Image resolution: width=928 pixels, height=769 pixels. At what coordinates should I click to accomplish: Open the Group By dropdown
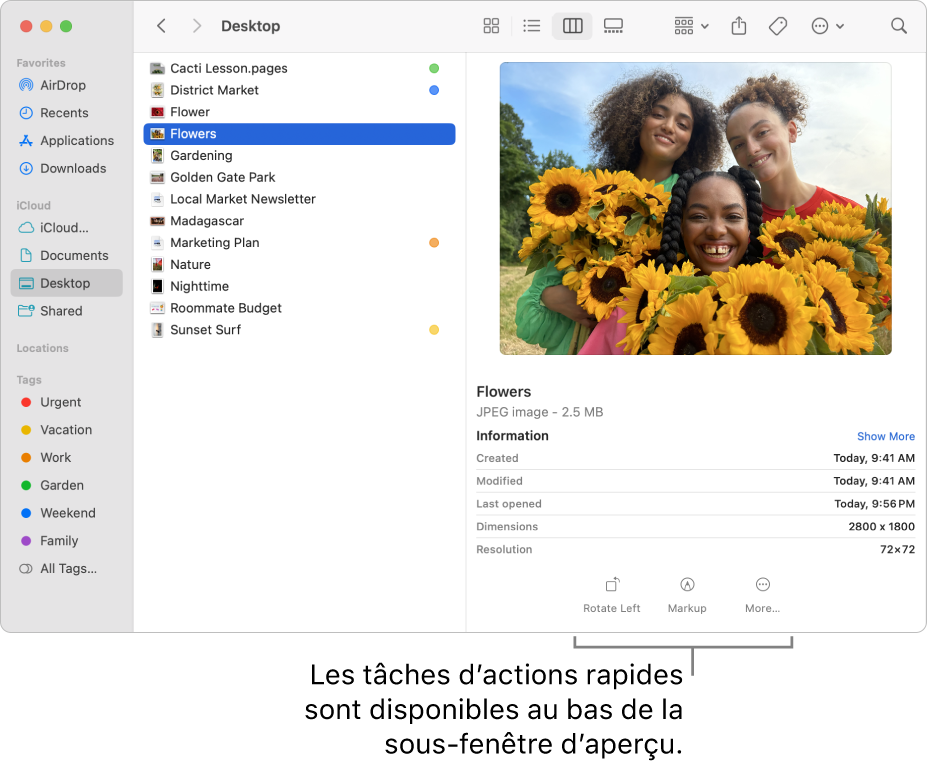click(x=691, y=26)
